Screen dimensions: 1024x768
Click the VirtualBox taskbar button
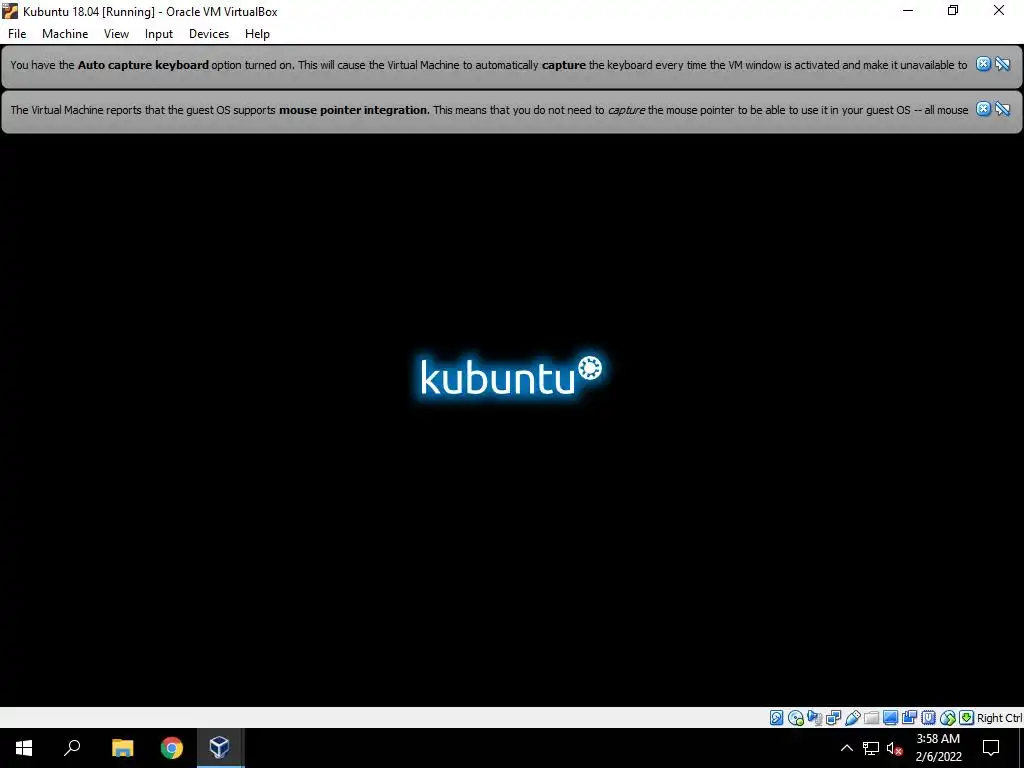(220, 748)
